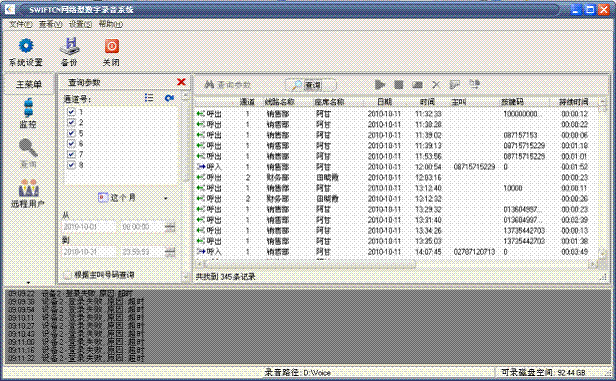Click the select-all channels list icon
The height and width of the screenshot is (381, 616).
pyautogui.click(x=149, y=98)
